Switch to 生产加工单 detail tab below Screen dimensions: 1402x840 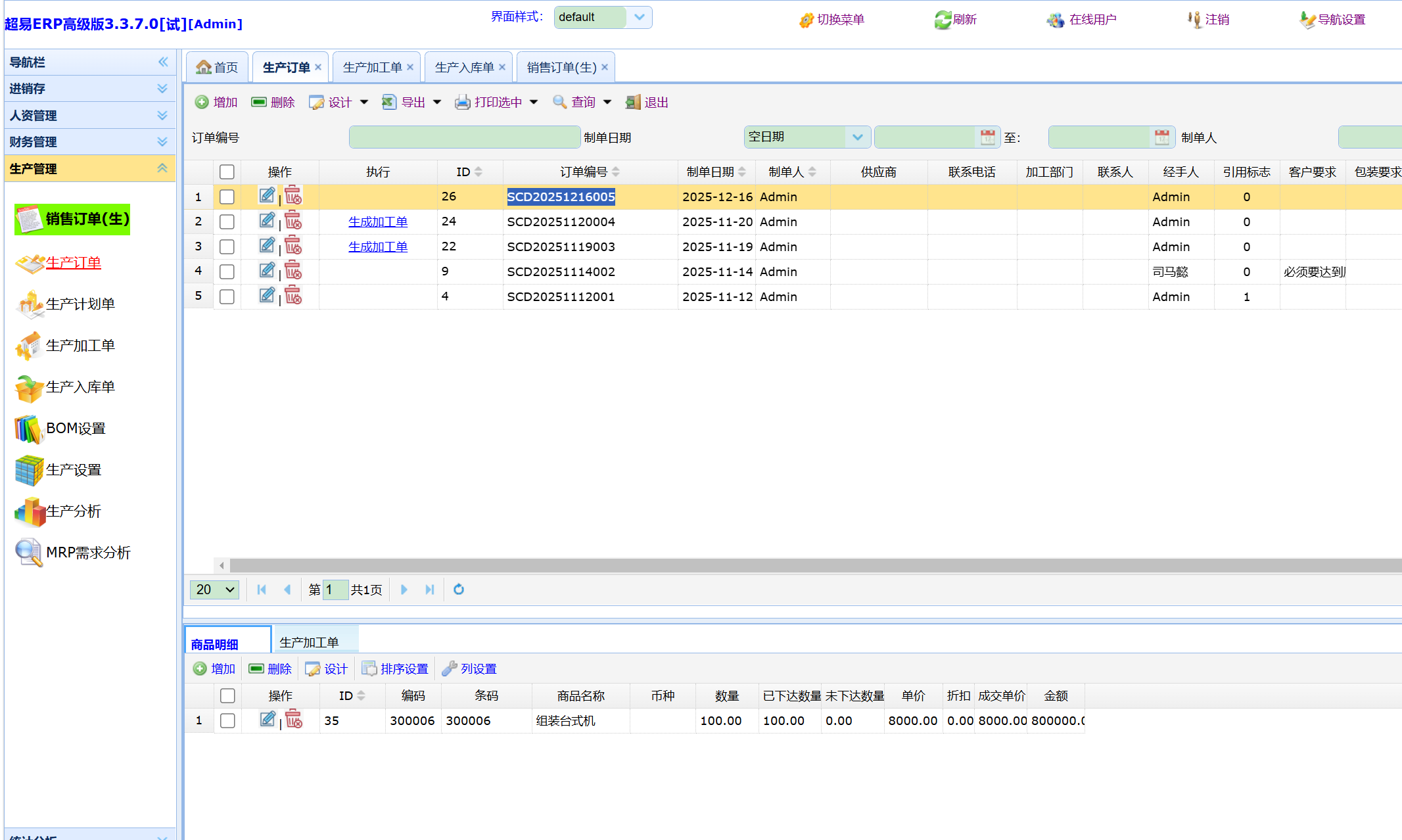(x=309, y=642)
